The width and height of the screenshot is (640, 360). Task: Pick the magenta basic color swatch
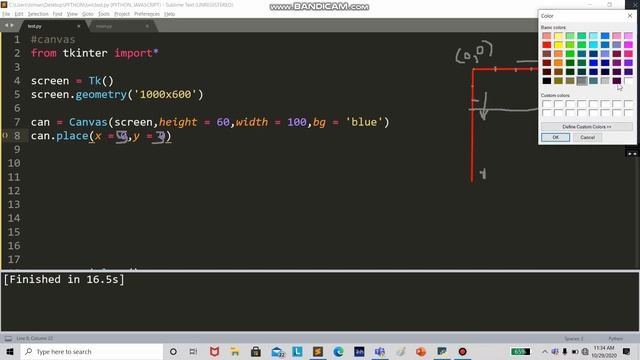pos(628,44)
